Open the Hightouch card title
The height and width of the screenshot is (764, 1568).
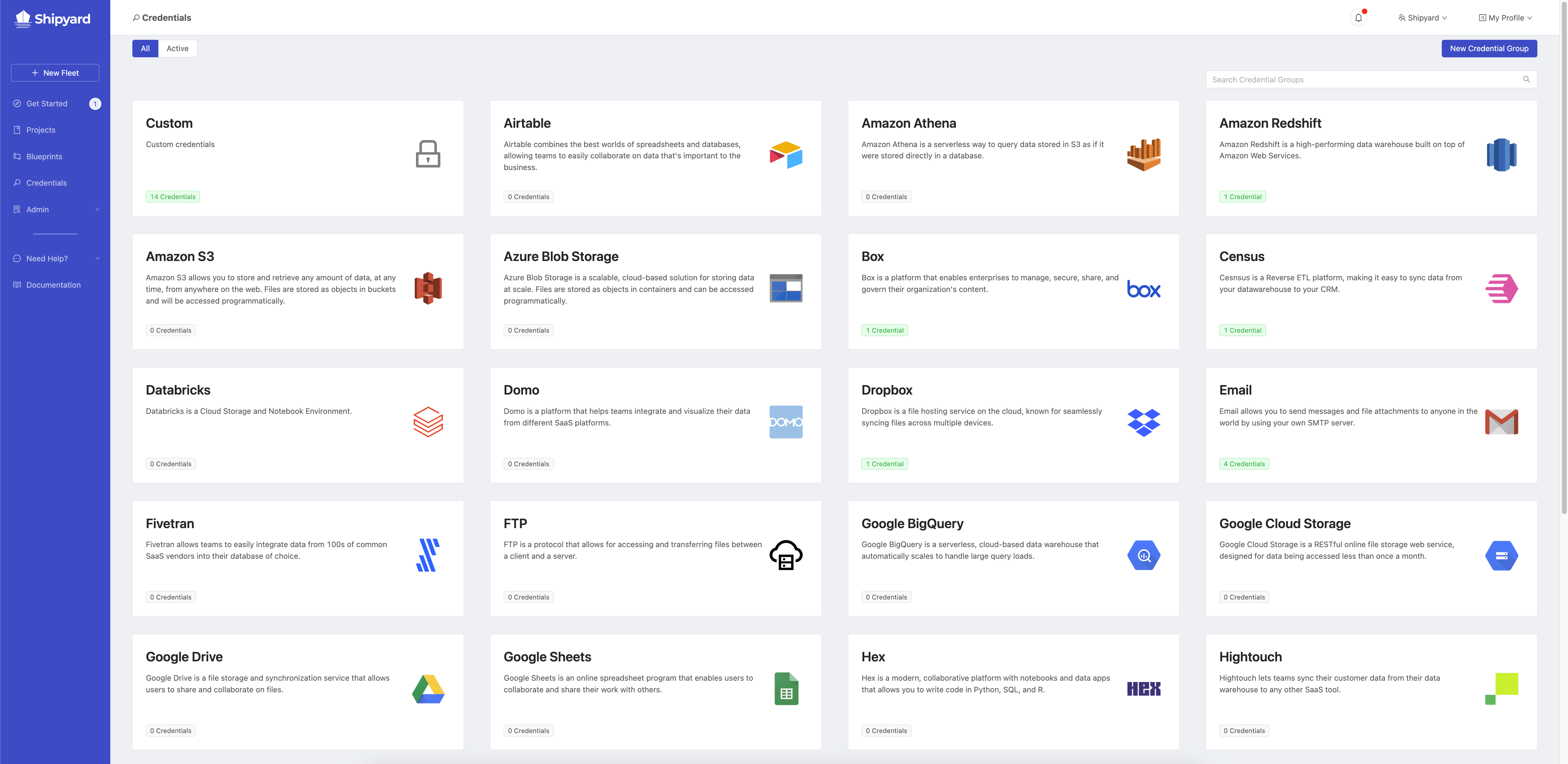(1250, 657)
